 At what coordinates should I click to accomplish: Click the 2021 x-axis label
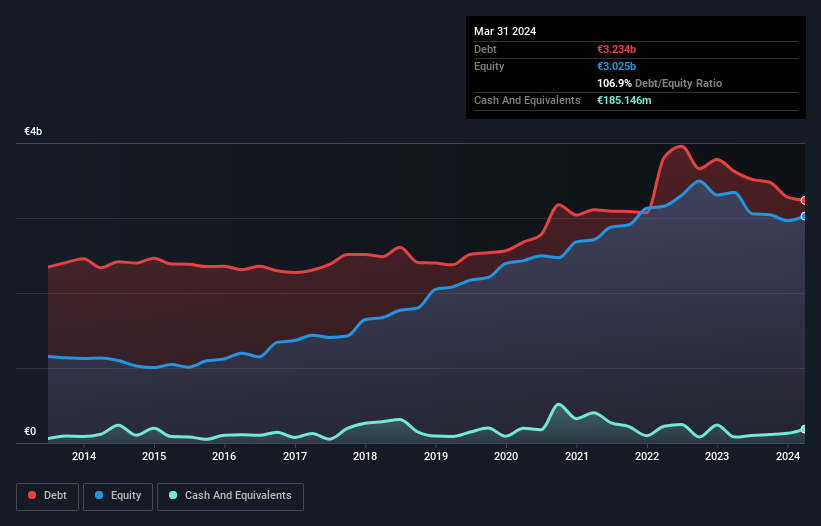point(576,456)
